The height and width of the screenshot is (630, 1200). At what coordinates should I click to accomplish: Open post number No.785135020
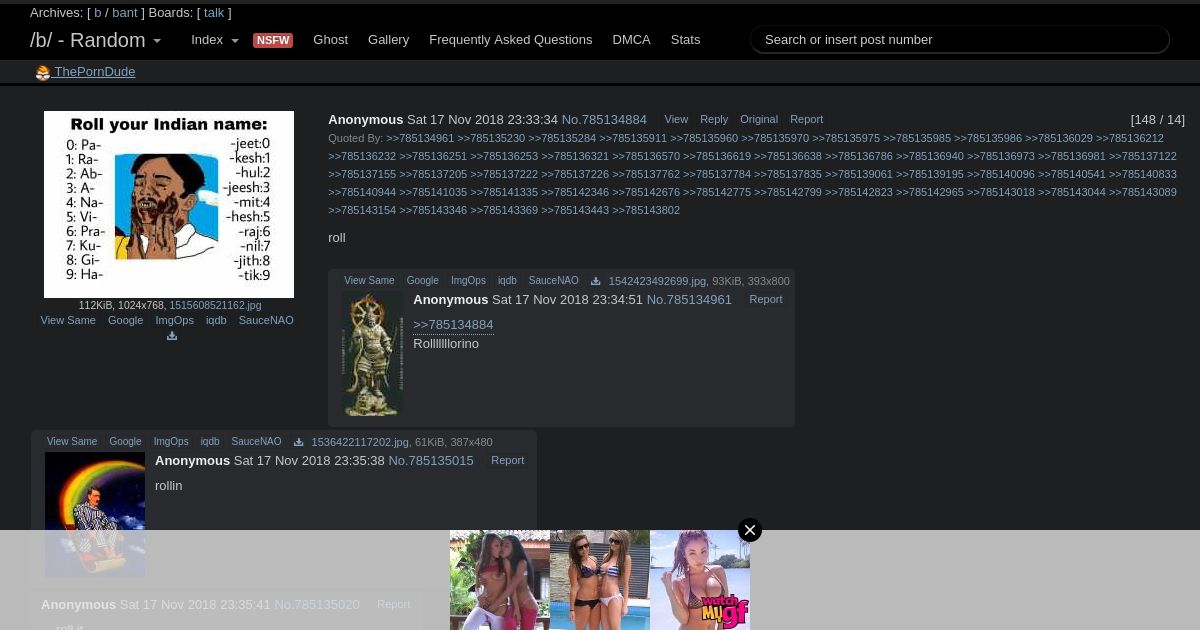tap(317, 605)
